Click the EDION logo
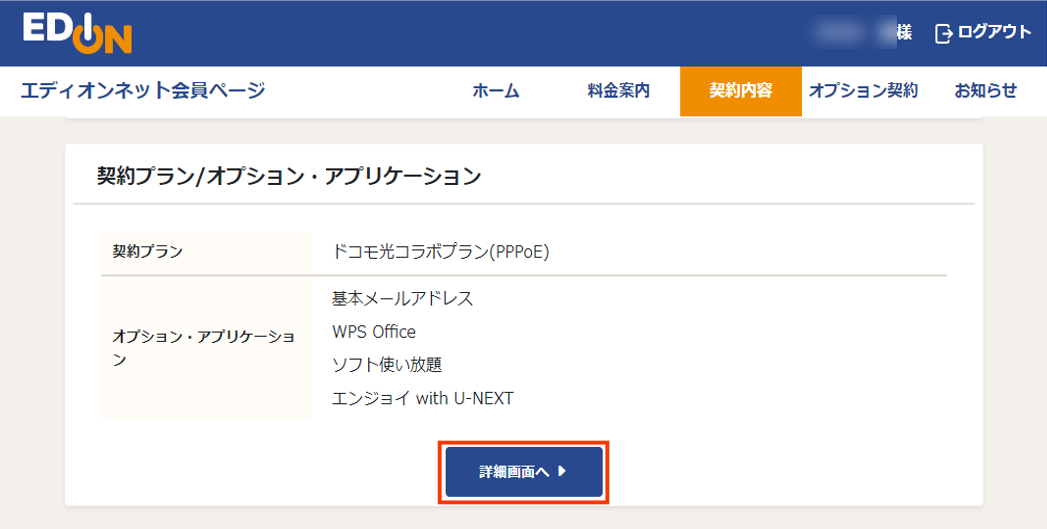Screen dimensions: 1047x529 point(77,33)
